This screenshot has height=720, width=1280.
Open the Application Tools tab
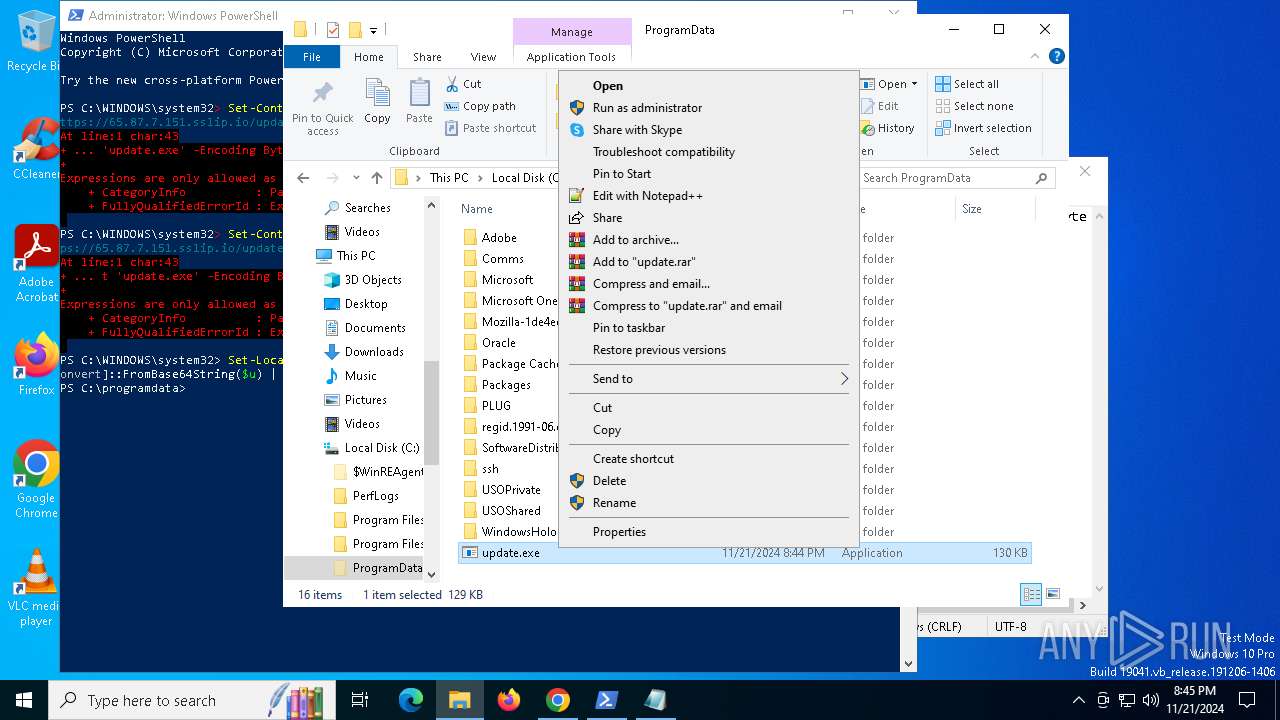pyautogui.click(x=571, y=57)
